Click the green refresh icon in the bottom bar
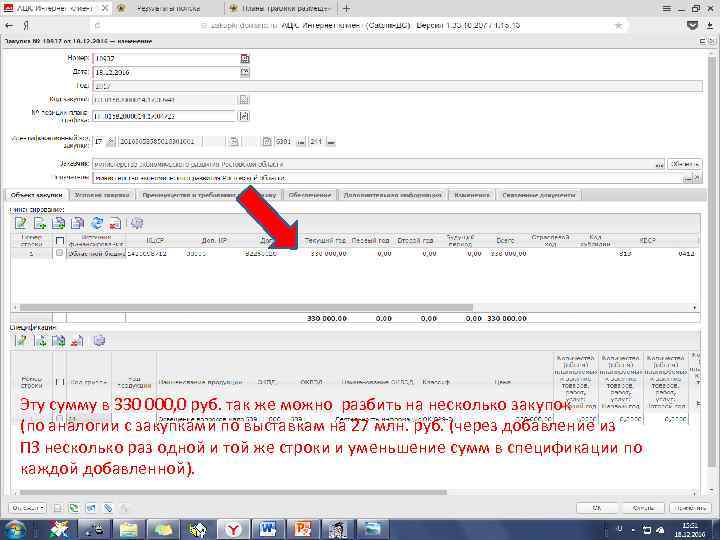The height and width of the screenshot is (540, 720). coord(73,508)
